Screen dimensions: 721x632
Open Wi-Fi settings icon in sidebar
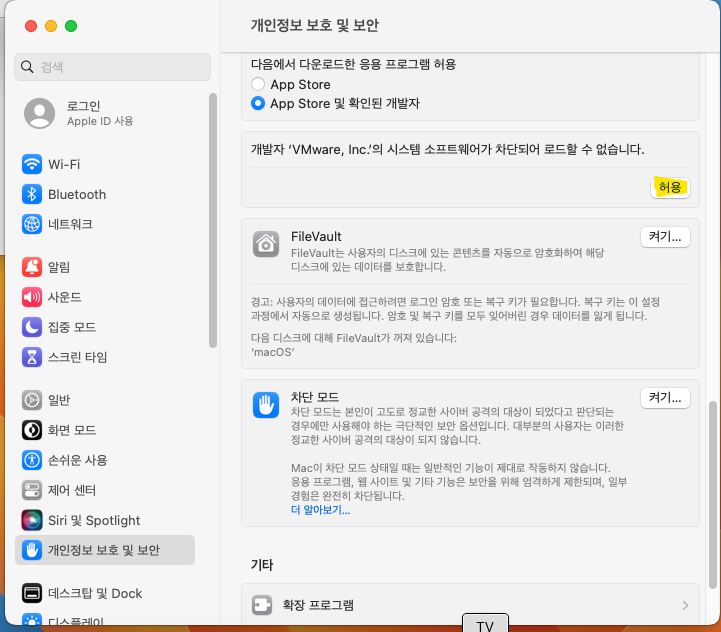pyautogui.click(x=32, y=164)
